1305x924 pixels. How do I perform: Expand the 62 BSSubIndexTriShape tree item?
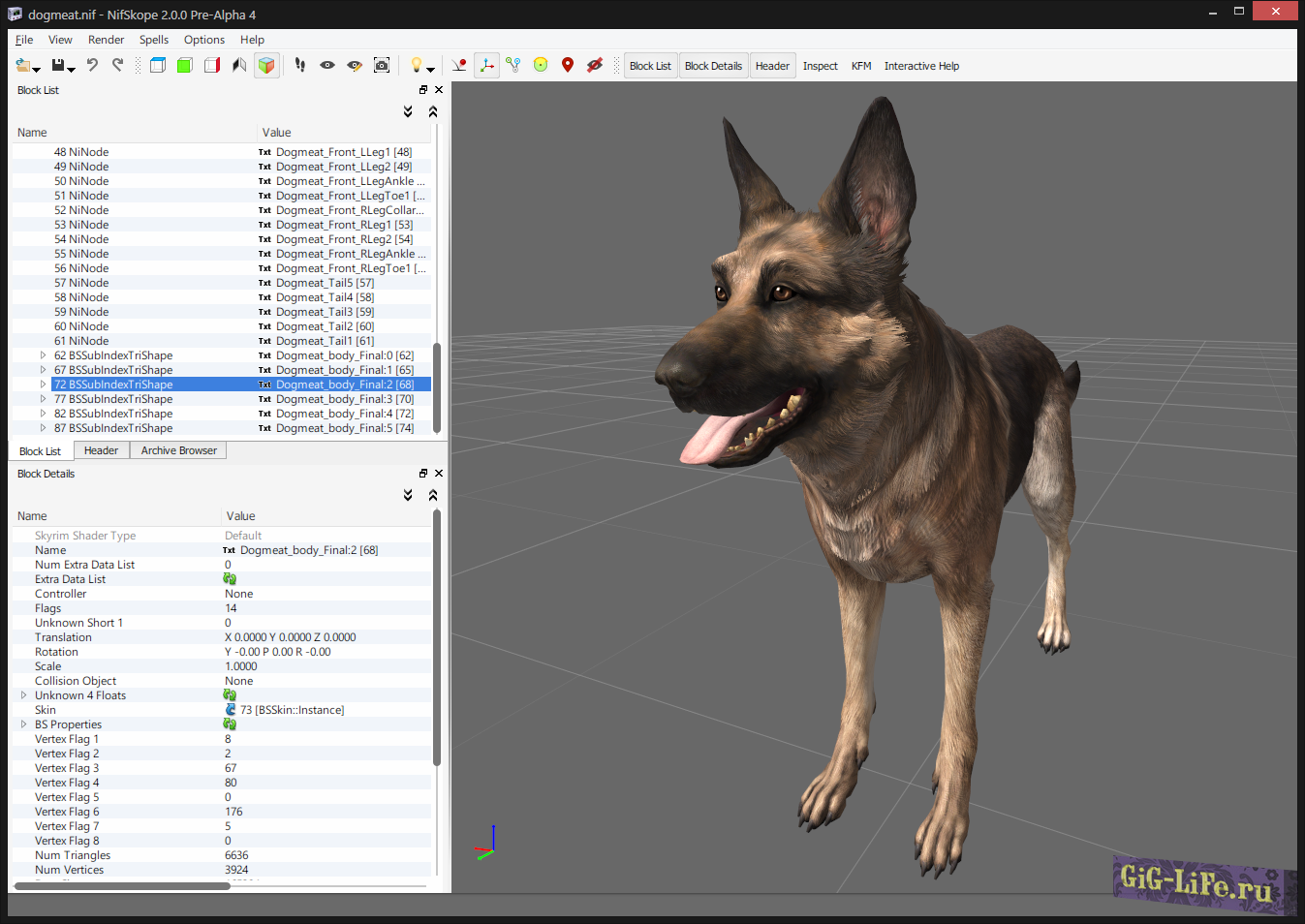[x=42, y=354]
